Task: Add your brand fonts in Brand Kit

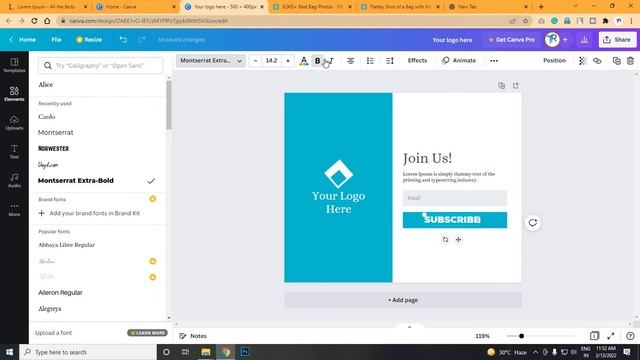Action: click(89, 213)
